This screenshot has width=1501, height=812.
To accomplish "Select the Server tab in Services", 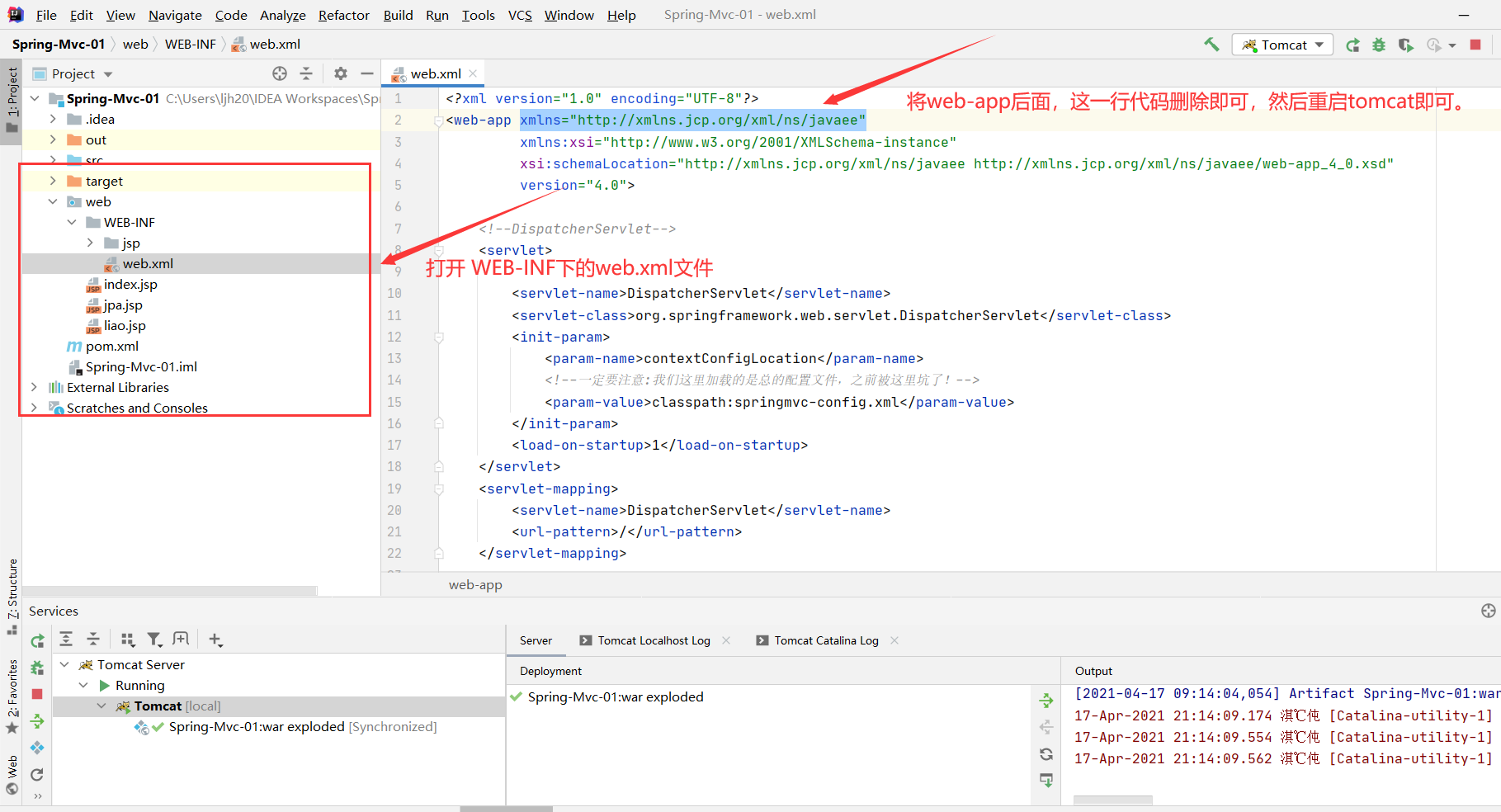I will [x=536, y=640].
